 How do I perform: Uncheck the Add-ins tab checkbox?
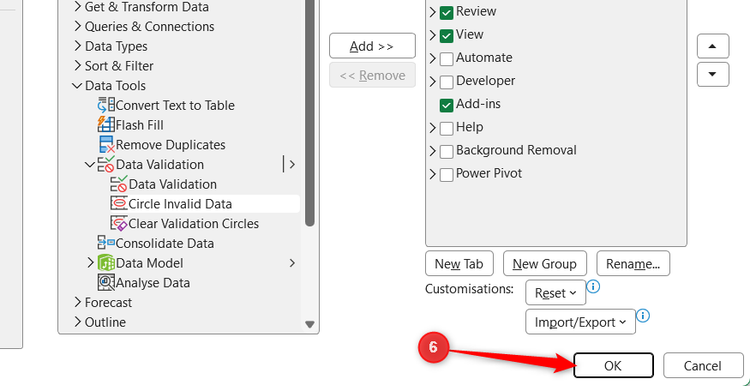click(446, 105)
